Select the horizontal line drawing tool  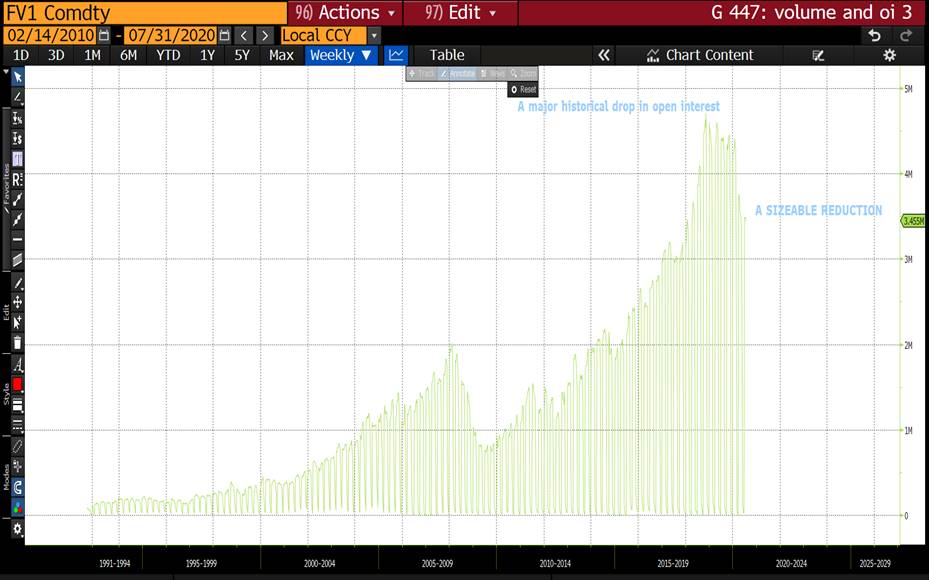[17, 240]
